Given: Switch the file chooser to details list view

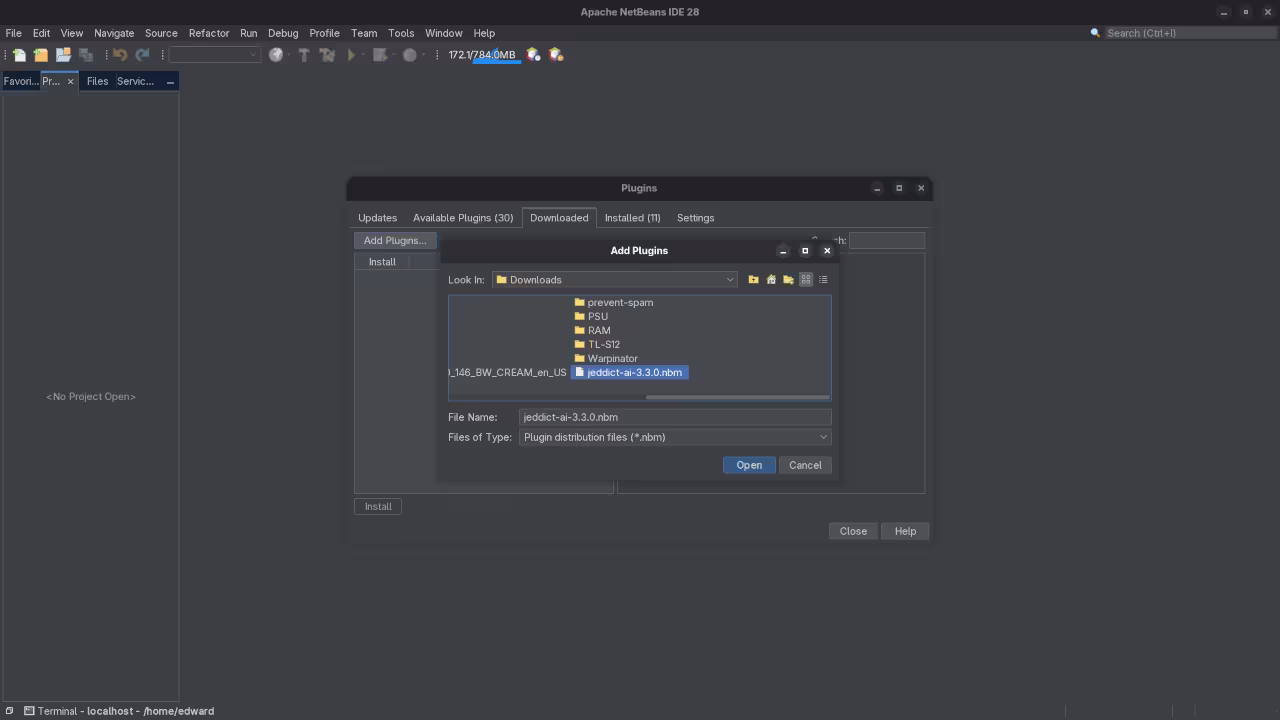Looking at the screenshot, I should pyautogui.click(x=823, y=279).
